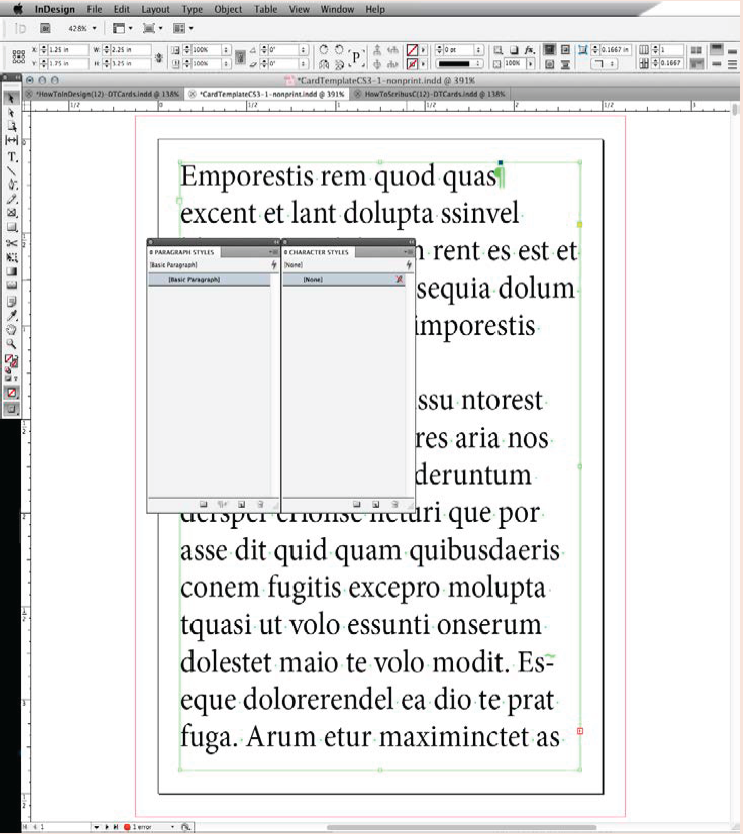Click the Go to Bridge icon
Image resolution: width=743 pixels, height=834 pixels.
47,28
